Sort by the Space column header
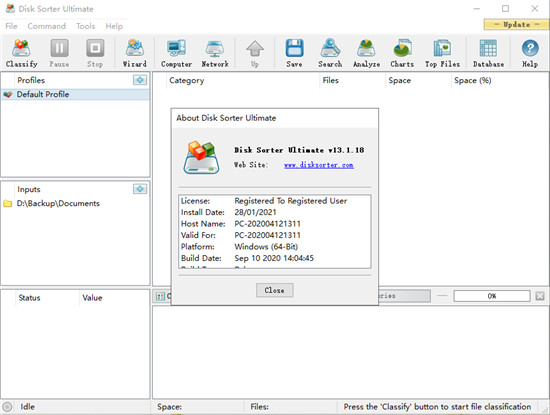 pos(399,80)
